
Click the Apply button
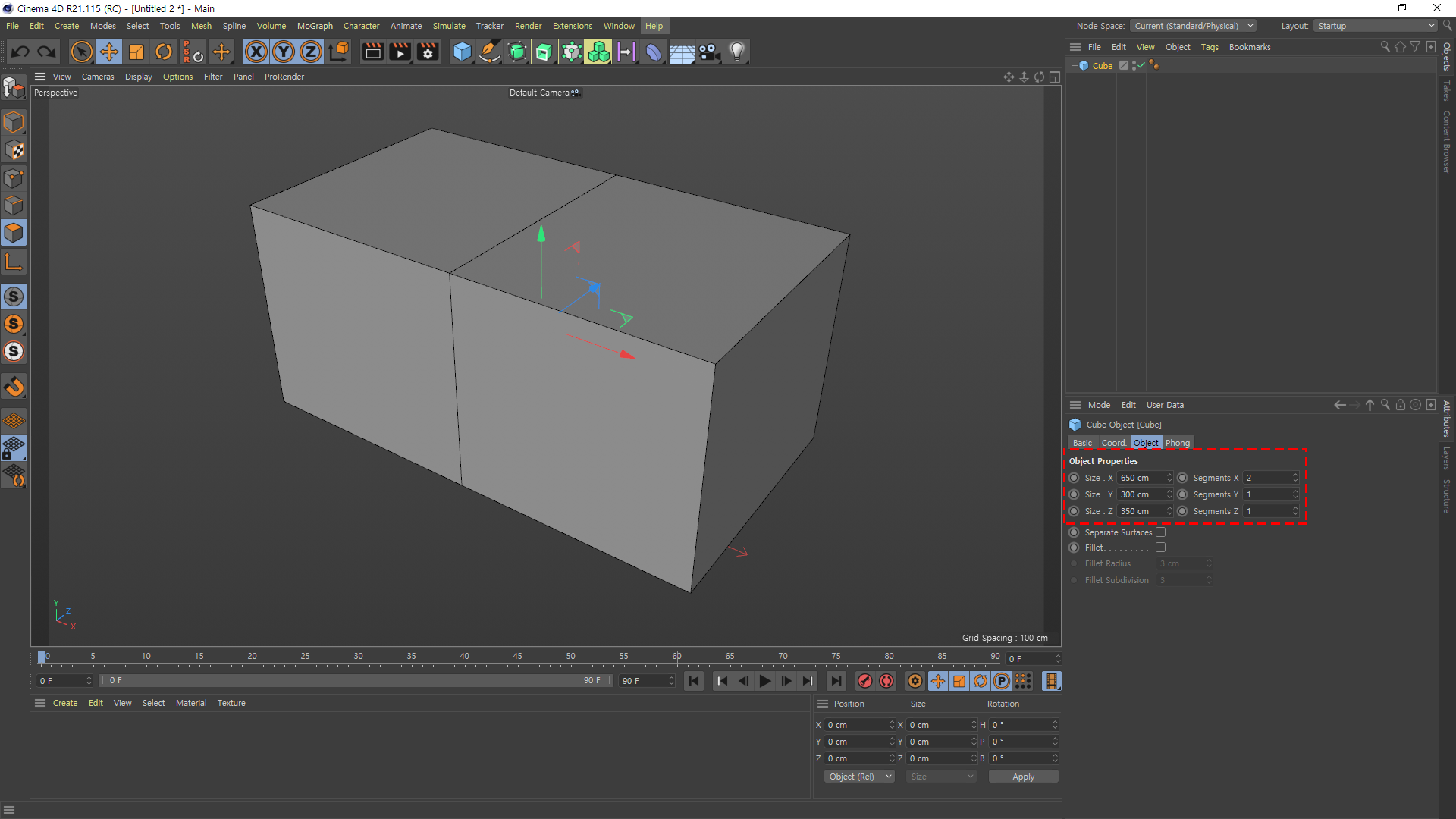click(1023, 777)
